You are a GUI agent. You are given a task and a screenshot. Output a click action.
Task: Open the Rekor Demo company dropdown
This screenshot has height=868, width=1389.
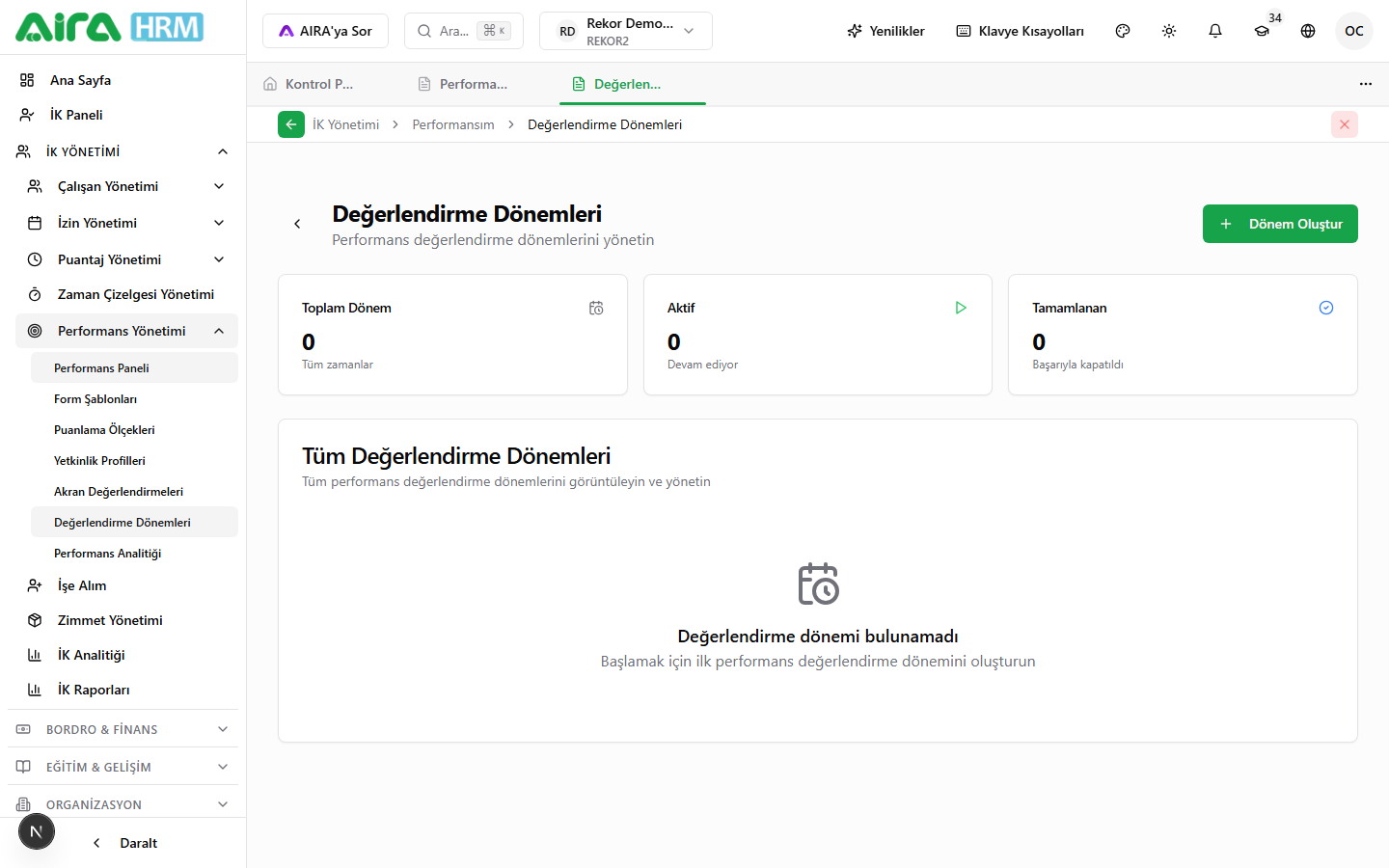(x=626, y=31)
